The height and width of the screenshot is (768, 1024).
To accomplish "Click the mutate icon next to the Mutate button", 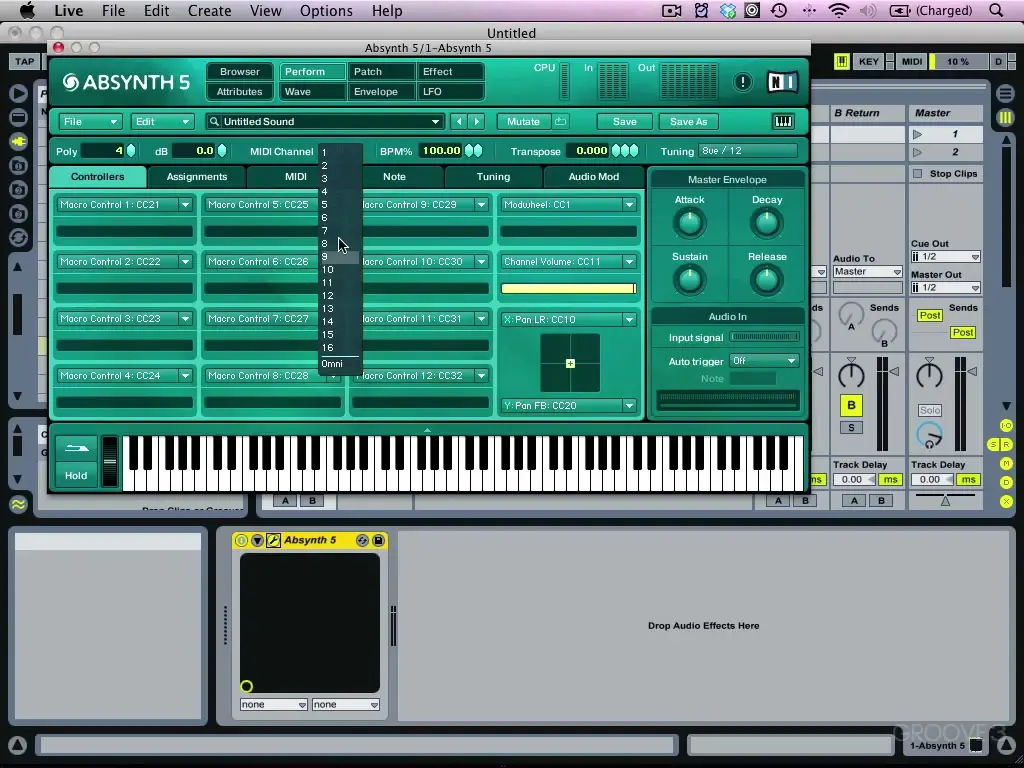I will (x=560, y=121).
